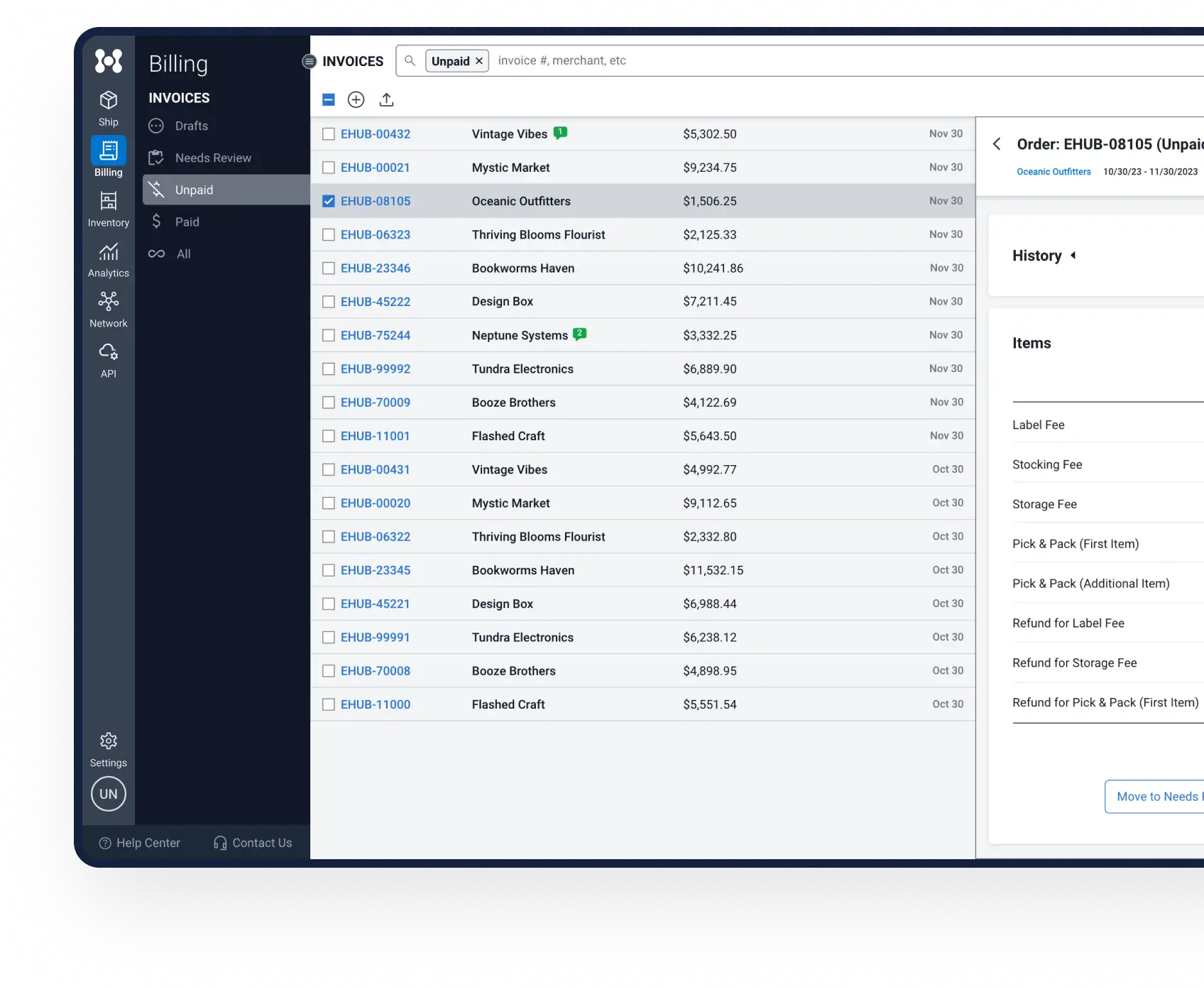Select the Paid invoices menu item

pyautogui.click(x=187, y=222)
